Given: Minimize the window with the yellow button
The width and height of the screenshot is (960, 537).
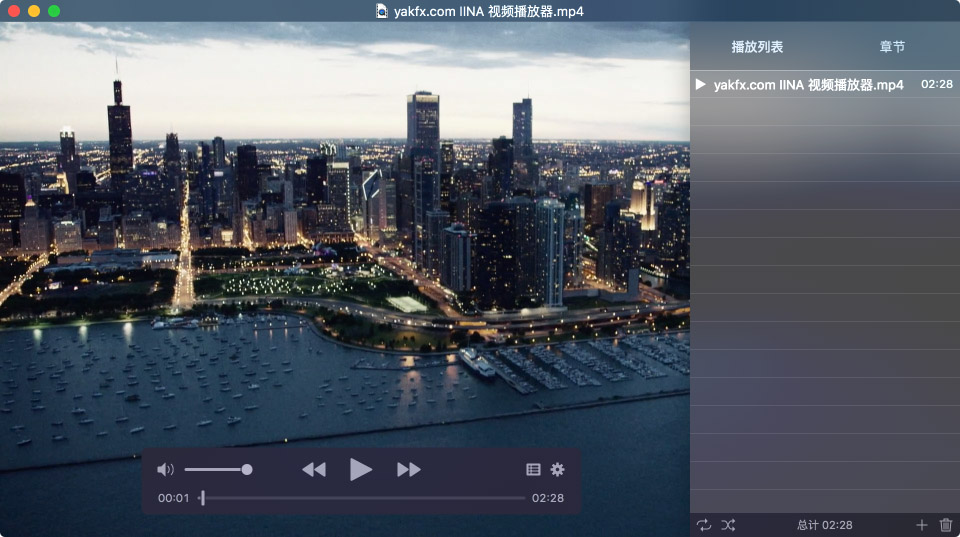Looking at the screenshot, I should [x=34, y=11].
